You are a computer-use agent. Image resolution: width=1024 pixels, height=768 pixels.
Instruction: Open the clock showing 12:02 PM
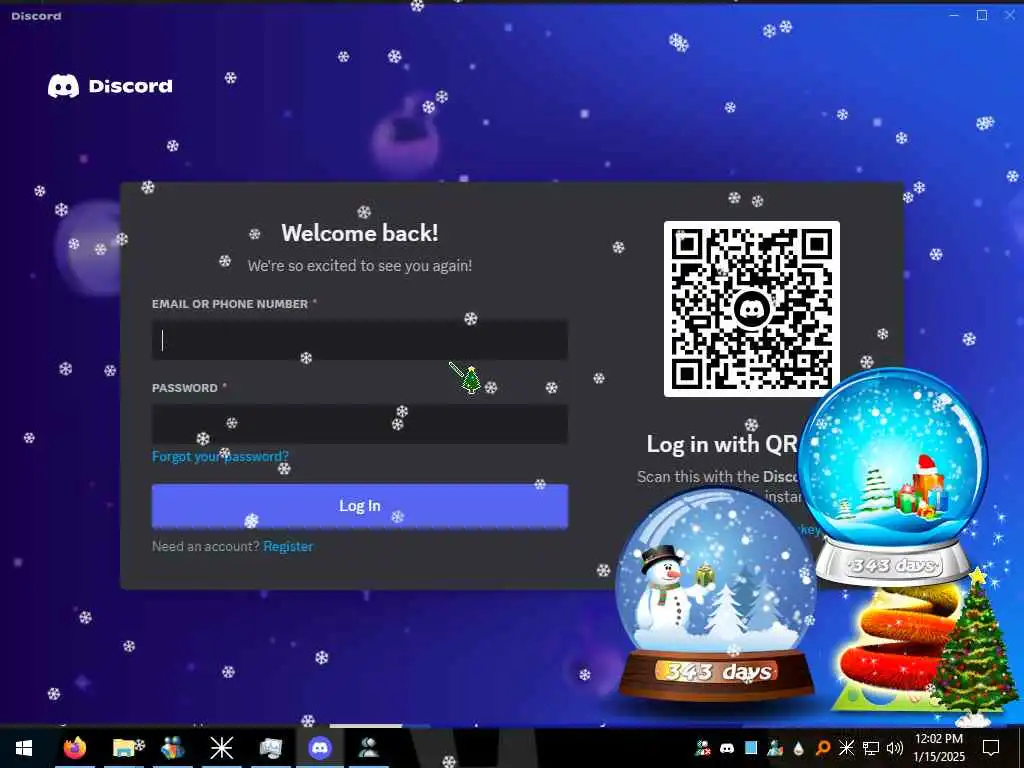coord(939,748)
